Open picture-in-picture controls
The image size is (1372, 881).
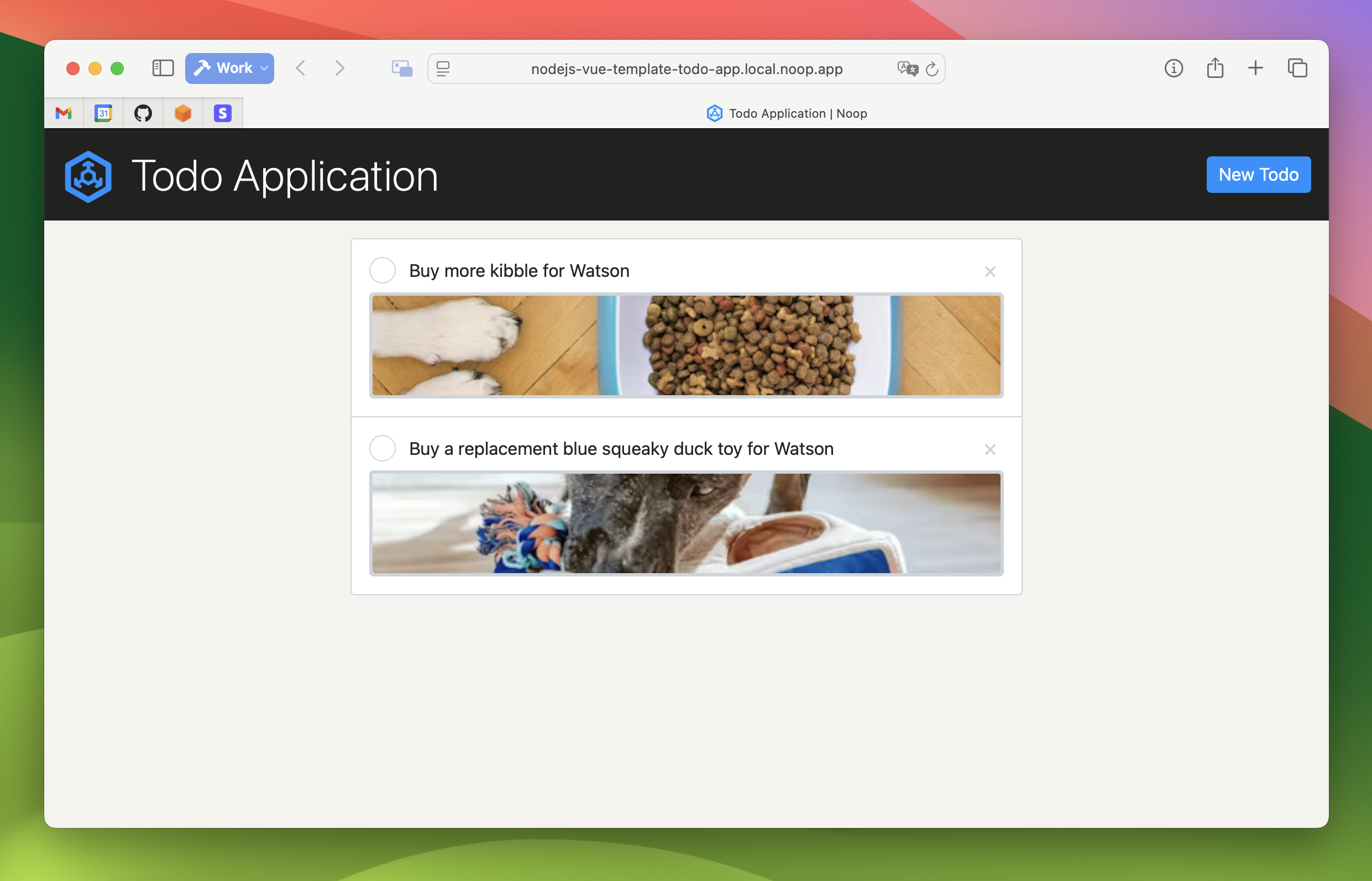coord(401,68)
